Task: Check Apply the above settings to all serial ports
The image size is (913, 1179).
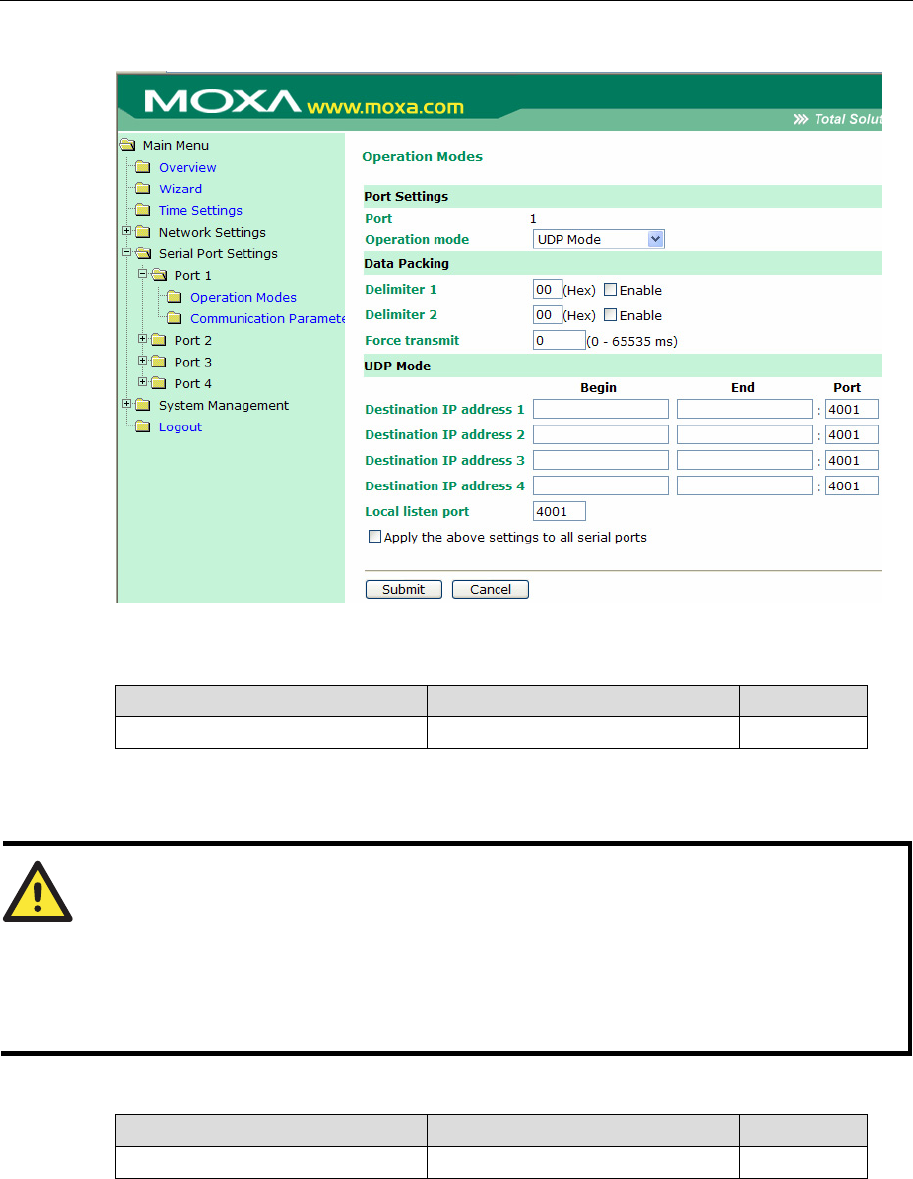Action: tap(375, 537)
